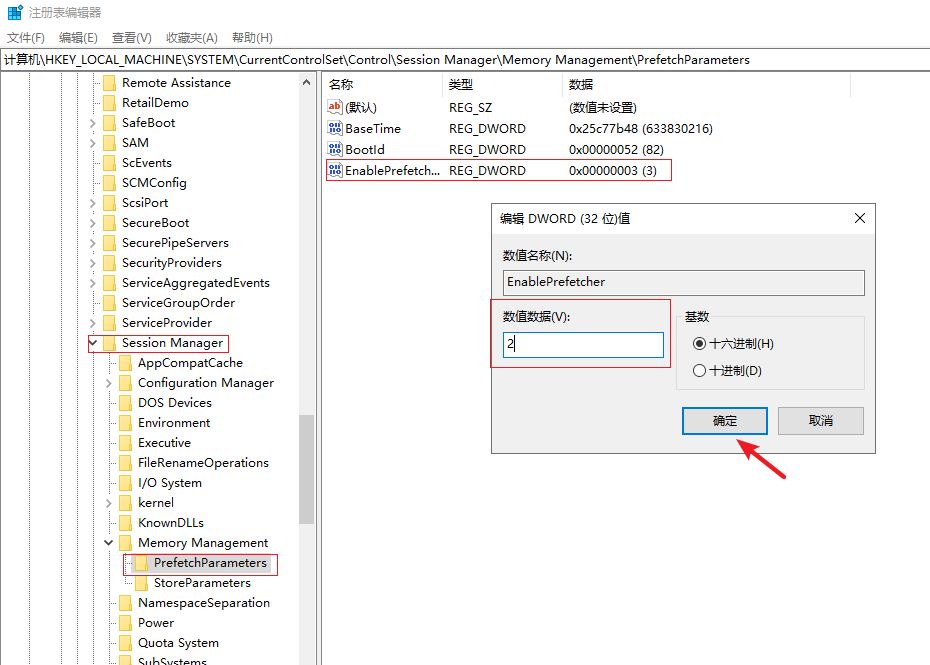Click the Remote Assistance folder icon
This screenshot has height=665, width=930.
[109, 83]
